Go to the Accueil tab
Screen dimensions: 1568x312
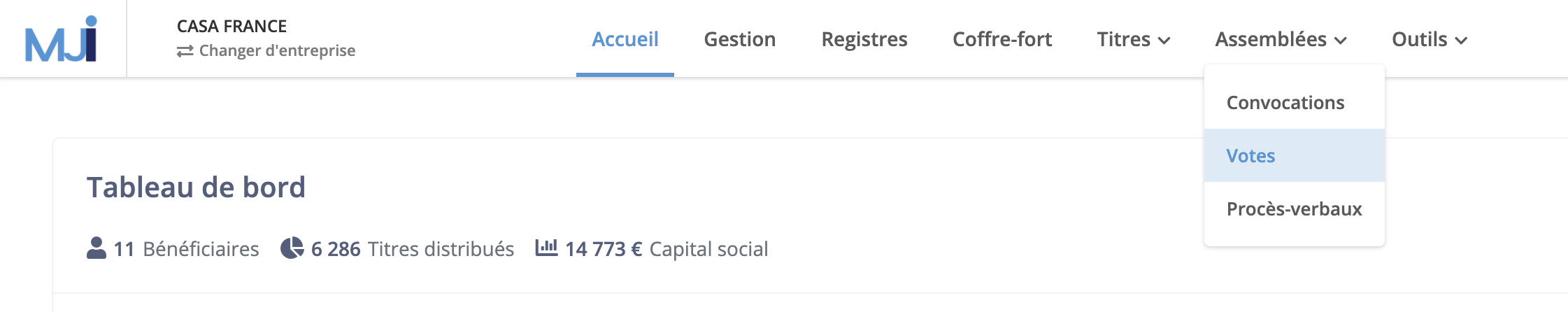tap(625, 39)
